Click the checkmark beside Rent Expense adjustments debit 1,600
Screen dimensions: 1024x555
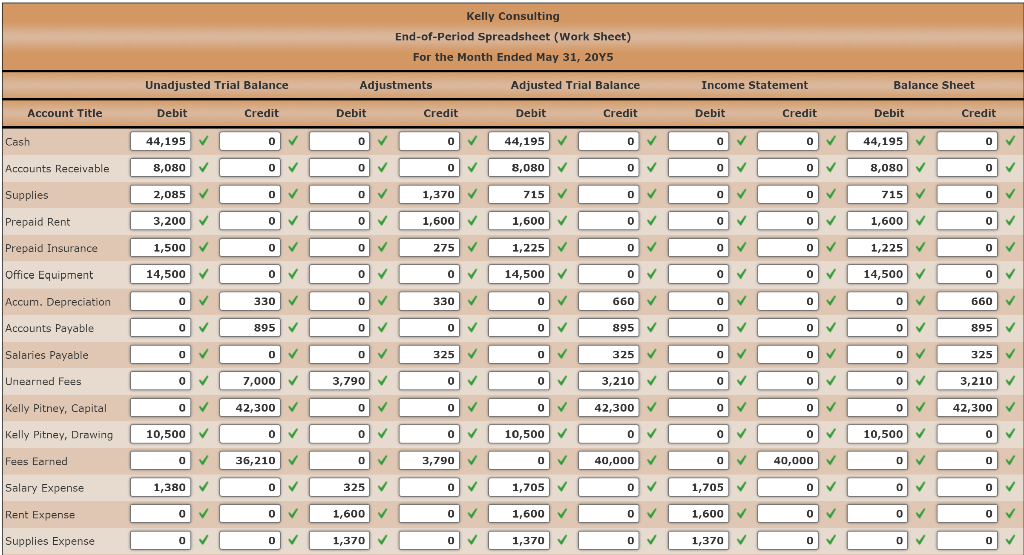tap(383, 515)
